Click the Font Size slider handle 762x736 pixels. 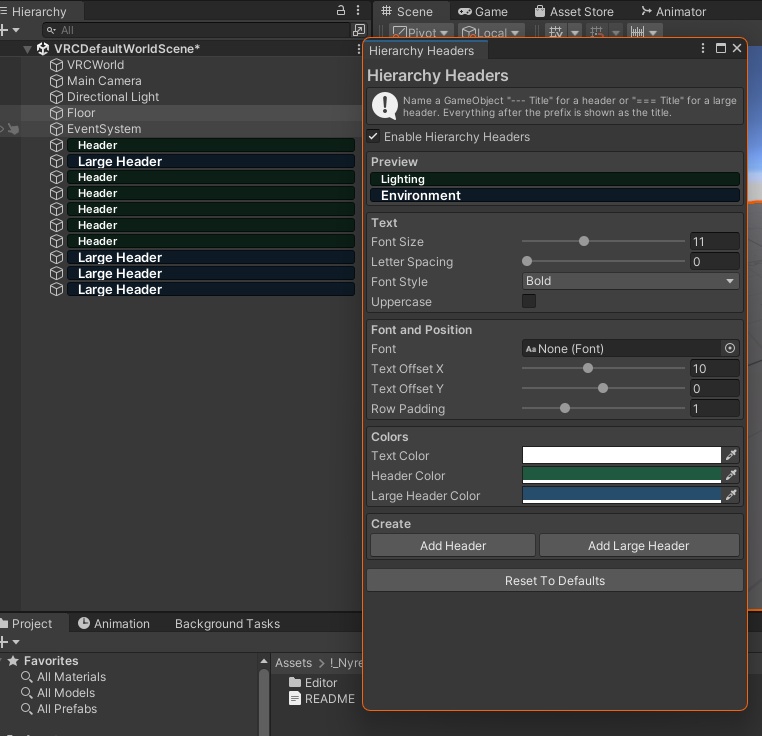tap(584, 241)
